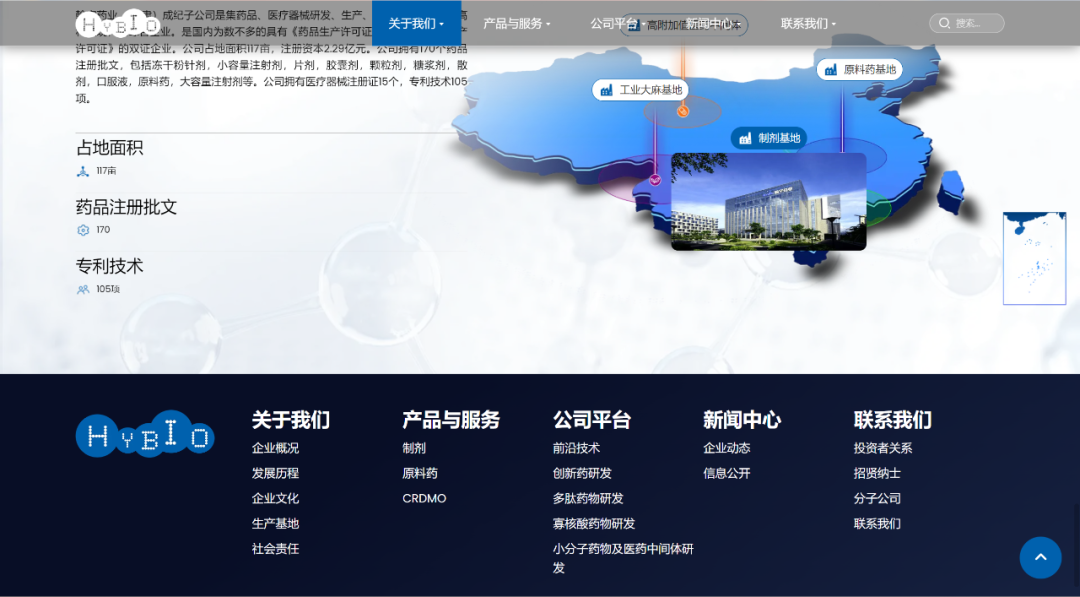
Task: Click footer heading 联系我们
Action: (x=893, y=419)
